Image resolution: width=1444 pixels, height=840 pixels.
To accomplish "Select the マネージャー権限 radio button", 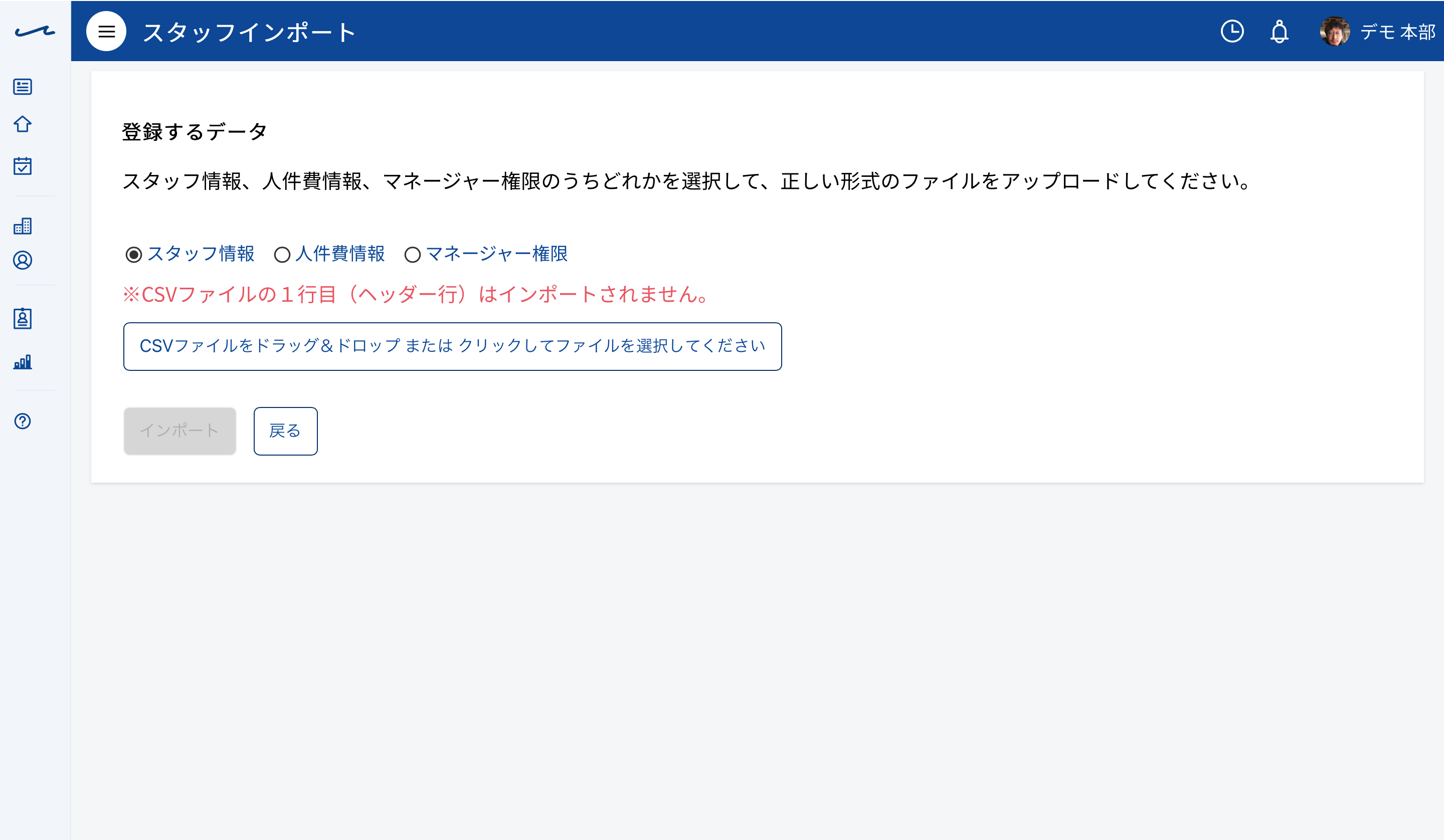I will point(413,255).
